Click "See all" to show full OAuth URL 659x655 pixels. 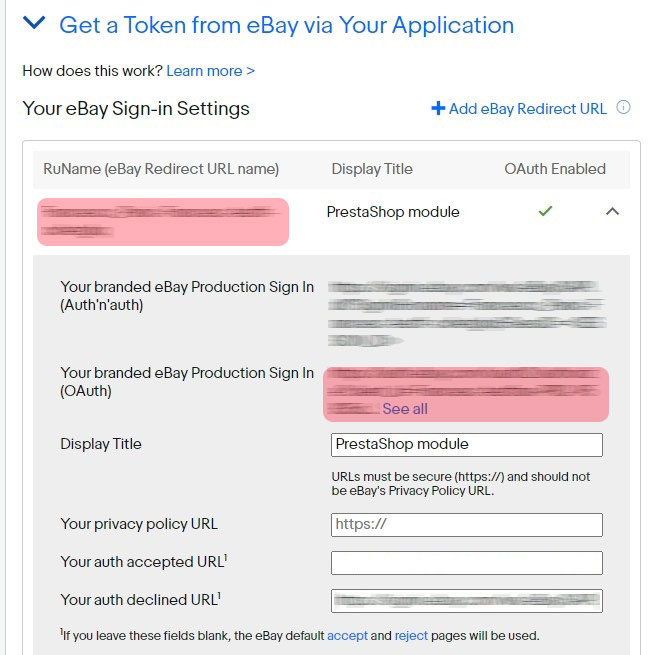pyautogui.click(x=405, y=409)
